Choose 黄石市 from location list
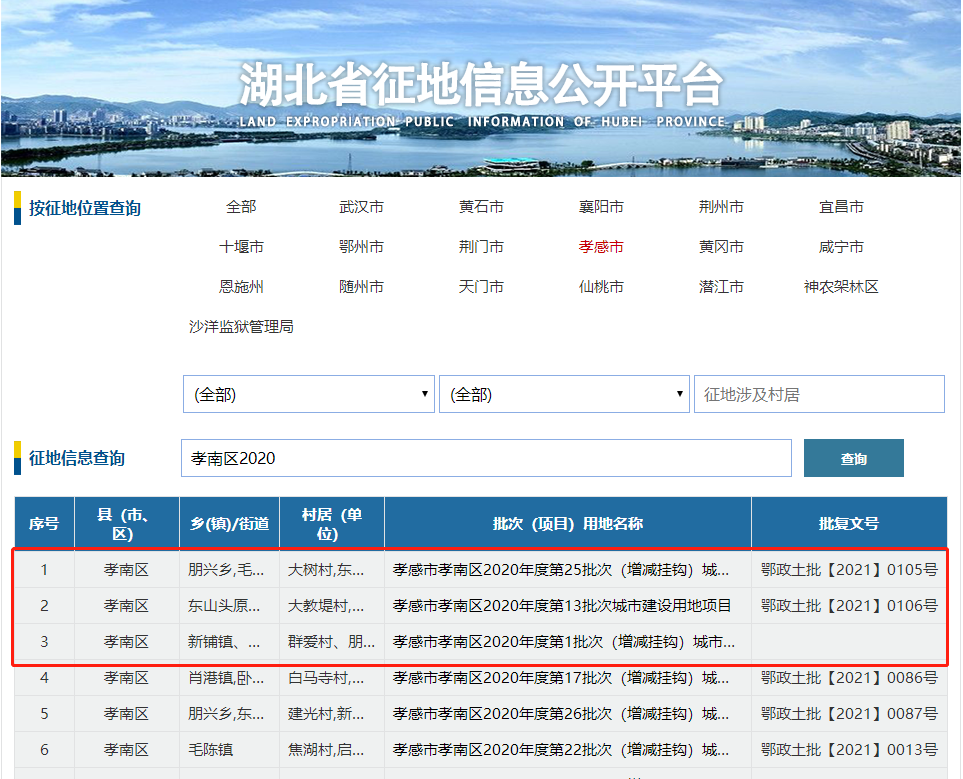Image resolution: width=963 pixels, height=779 pixels. pos(481,207)
